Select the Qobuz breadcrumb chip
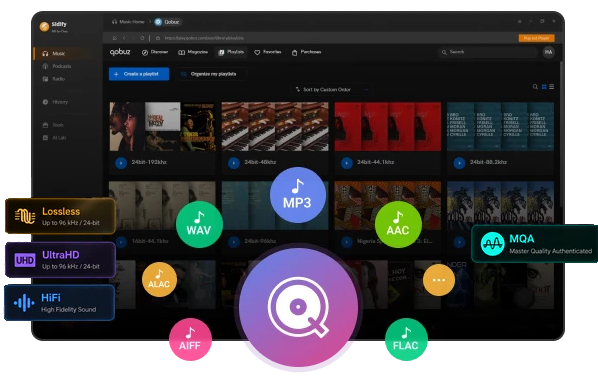The width and height of the screenshot is (598, 378). 167,22
